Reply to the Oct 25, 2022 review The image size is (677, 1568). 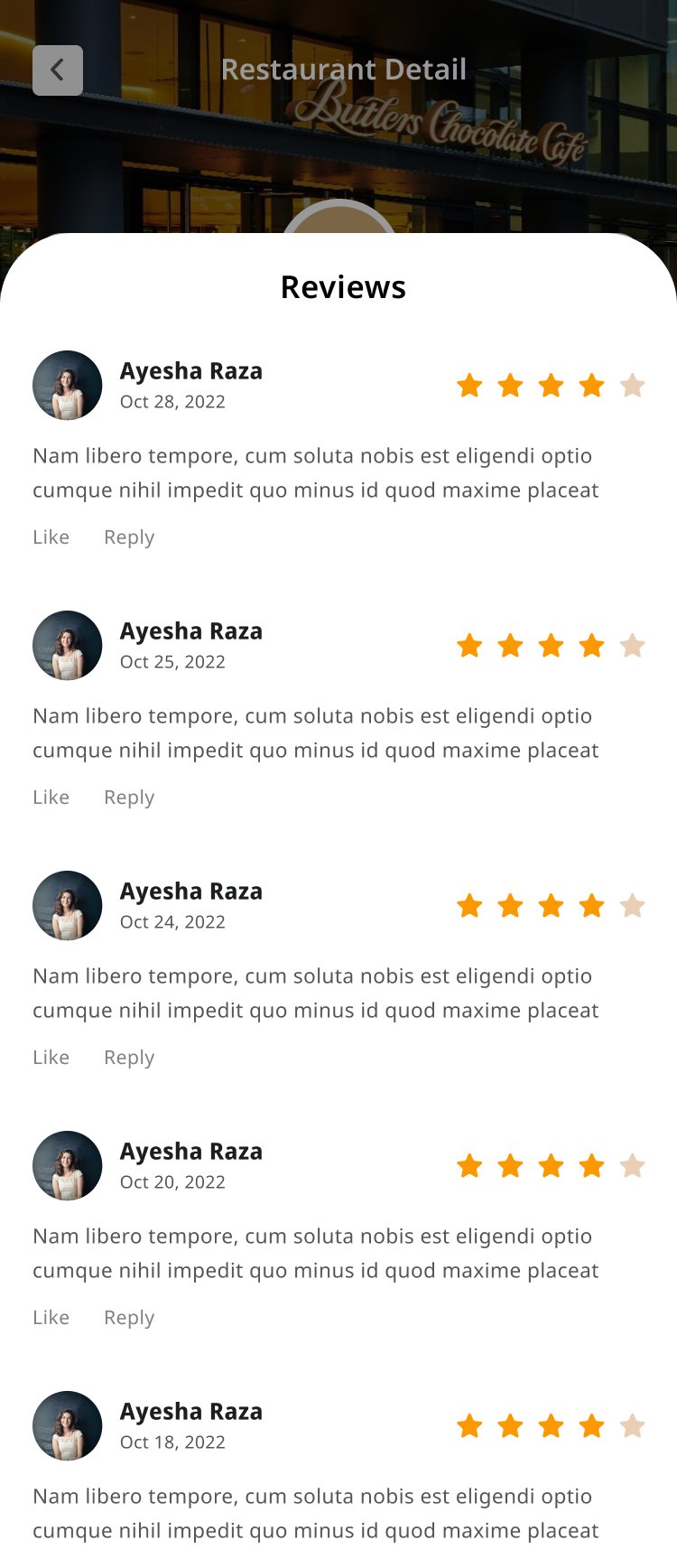[129, 798]
